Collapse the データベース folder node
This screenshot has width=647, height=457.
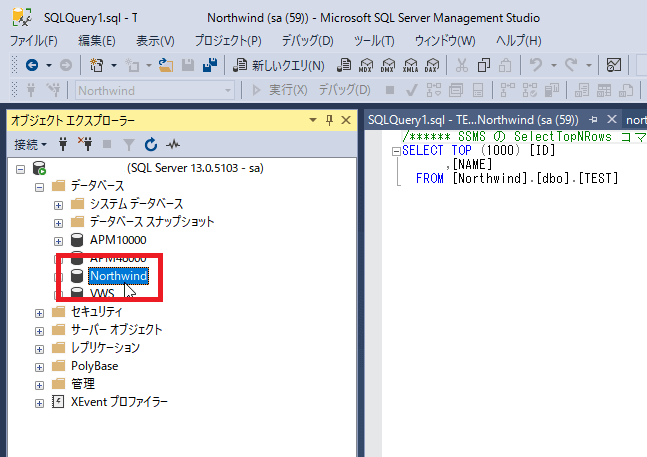pyautogui.click(x=40, y=186)
